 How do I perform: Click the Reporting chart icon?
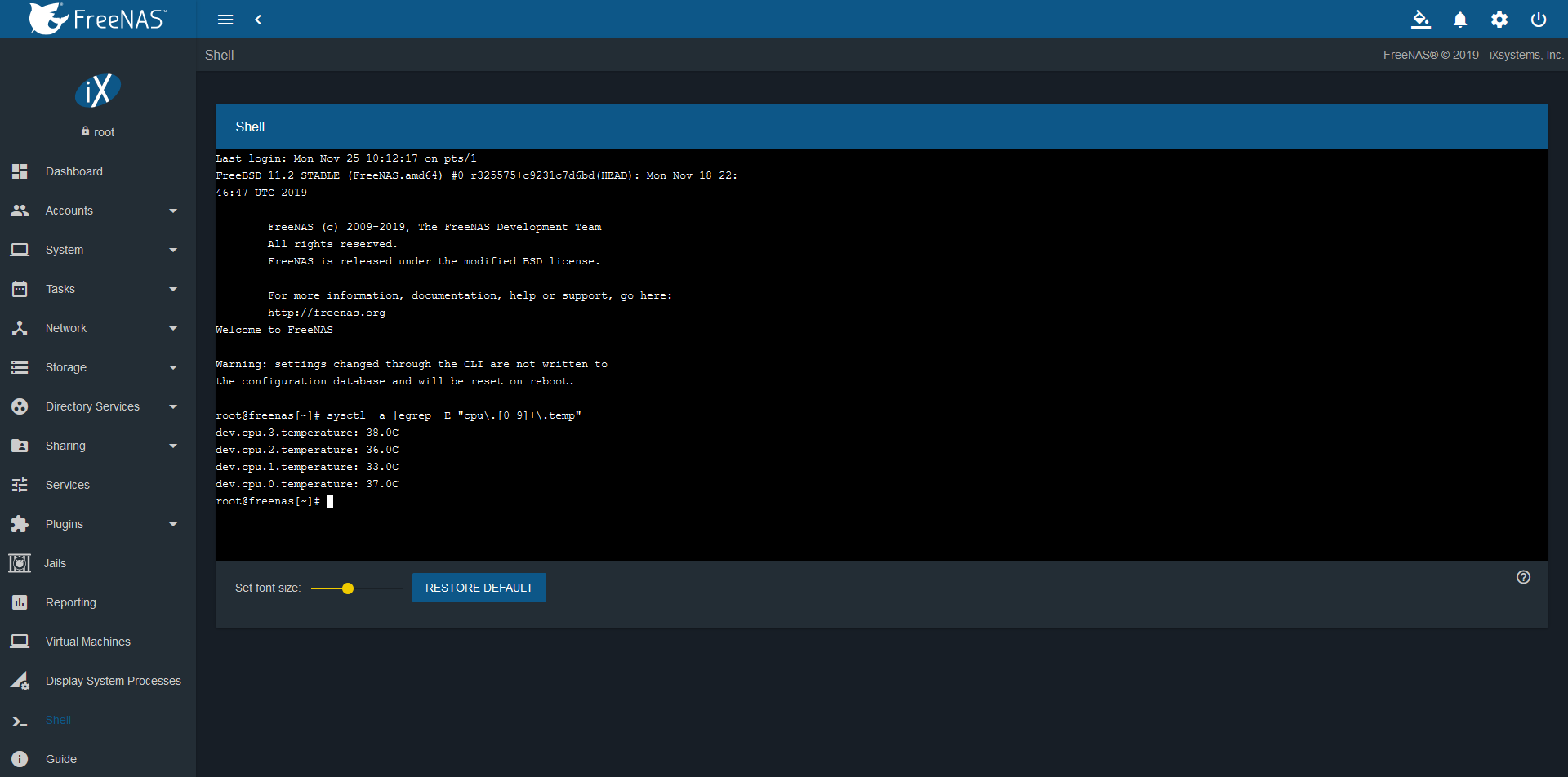point(20,602)
